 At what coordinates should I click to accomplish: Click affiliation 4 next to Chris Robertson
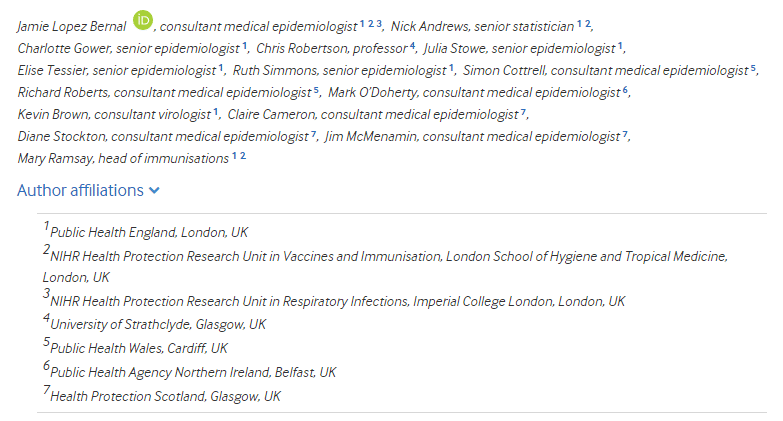[412, 45]
